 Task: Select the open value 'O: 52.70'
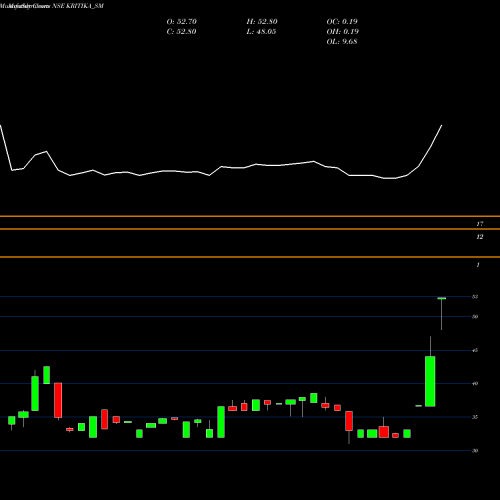[x=182, y=22]
